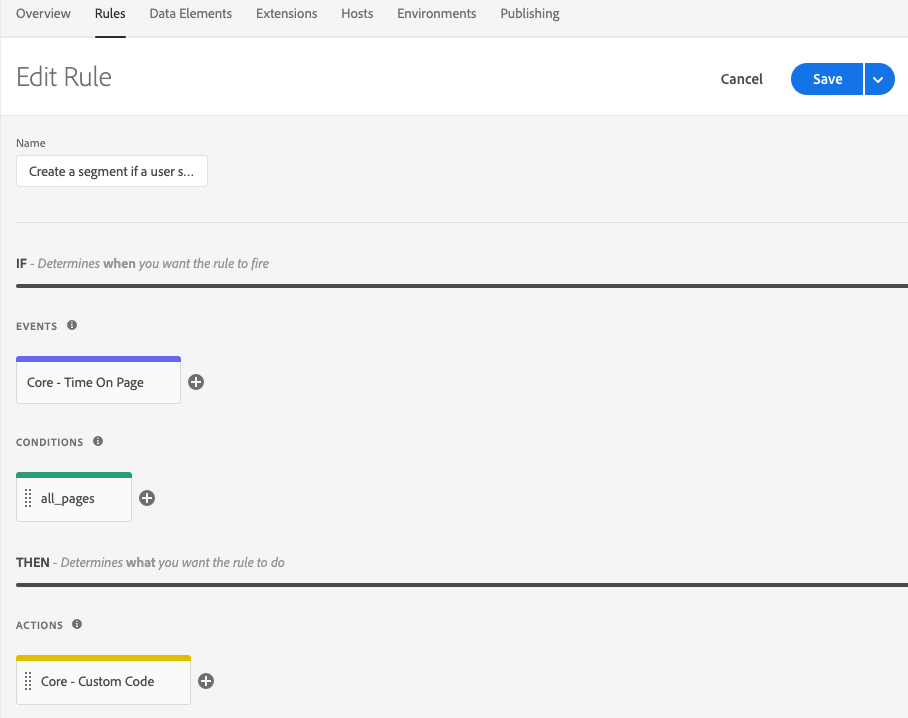Open the Hosts tab
908x718 pixels.
pos(357,13)
